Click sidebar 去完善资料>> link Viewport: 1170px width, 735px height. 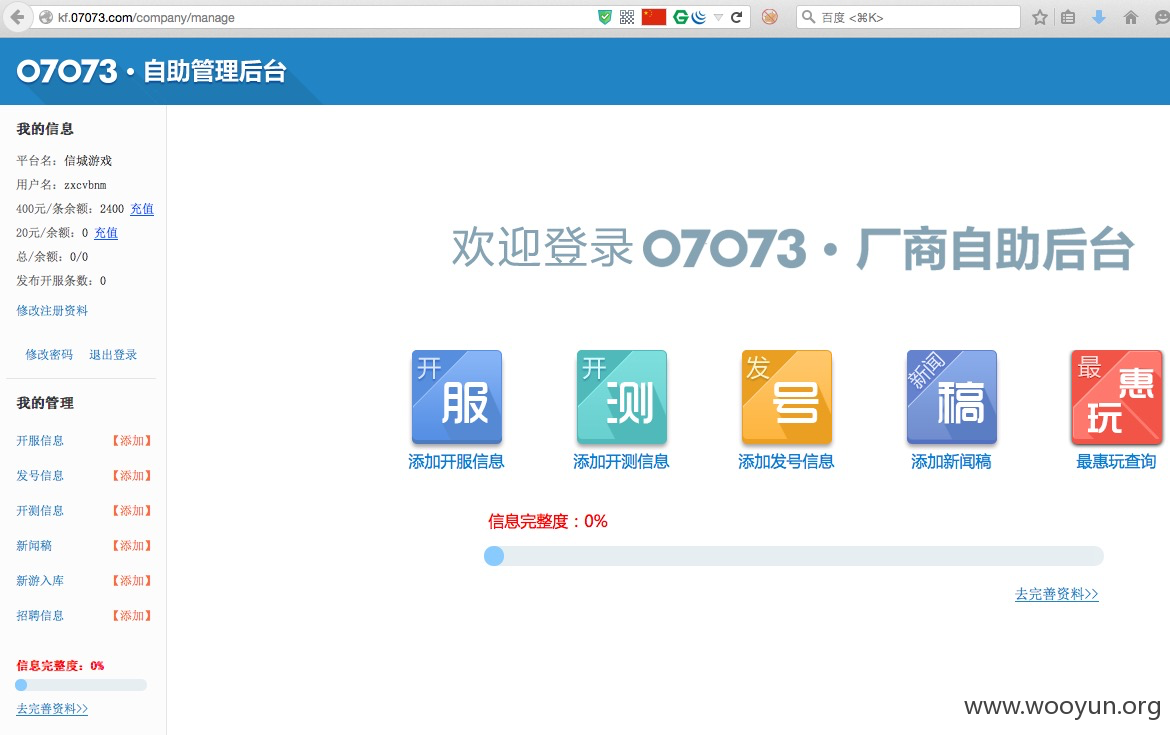pos(52,709)
